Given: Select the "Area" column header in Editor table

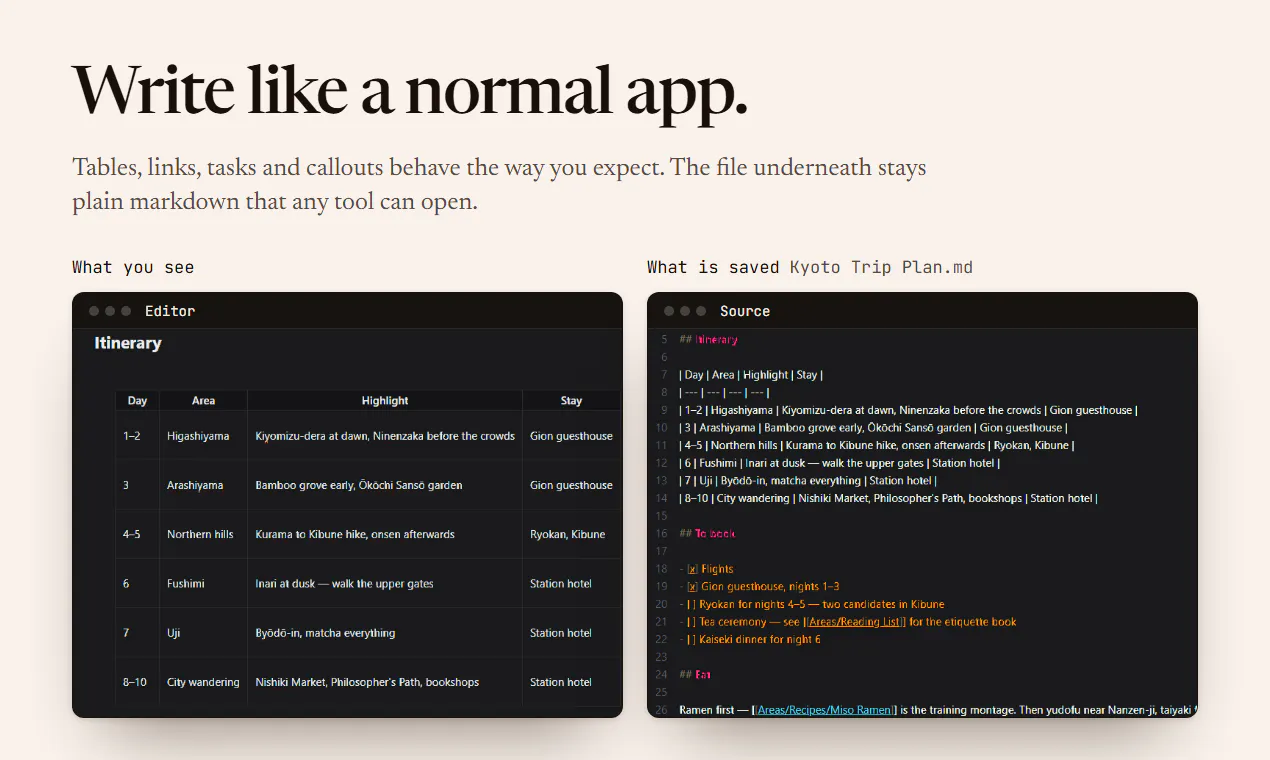Looking at the screenshot, I should 203,400.
